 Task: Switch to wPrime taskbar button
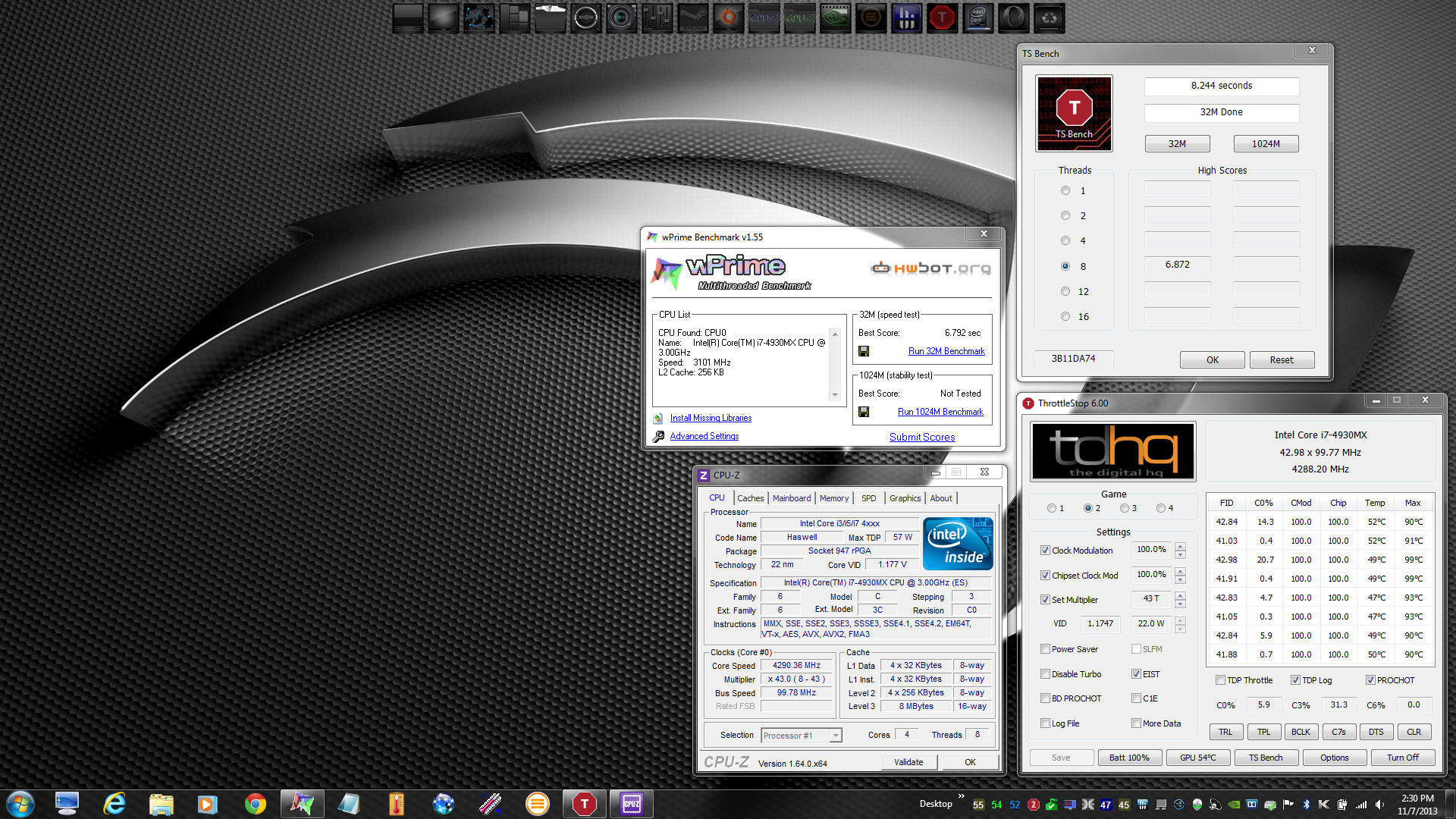coord(302,803)
